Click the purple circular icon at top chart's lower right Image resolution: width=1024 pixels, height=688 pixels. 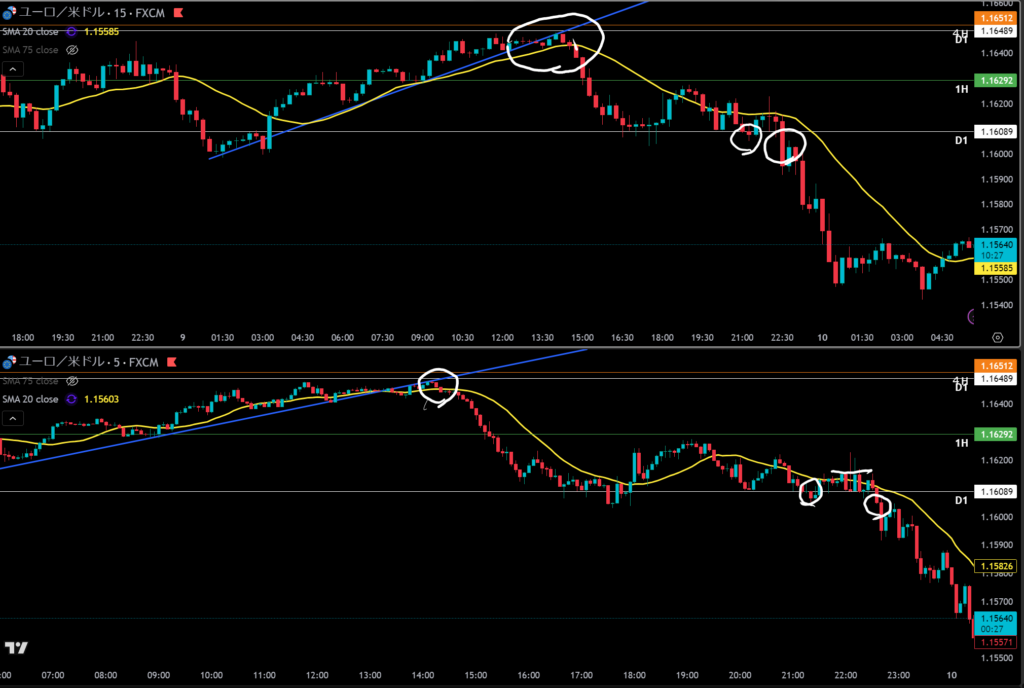pyautogui.click(x=973, y=316)
